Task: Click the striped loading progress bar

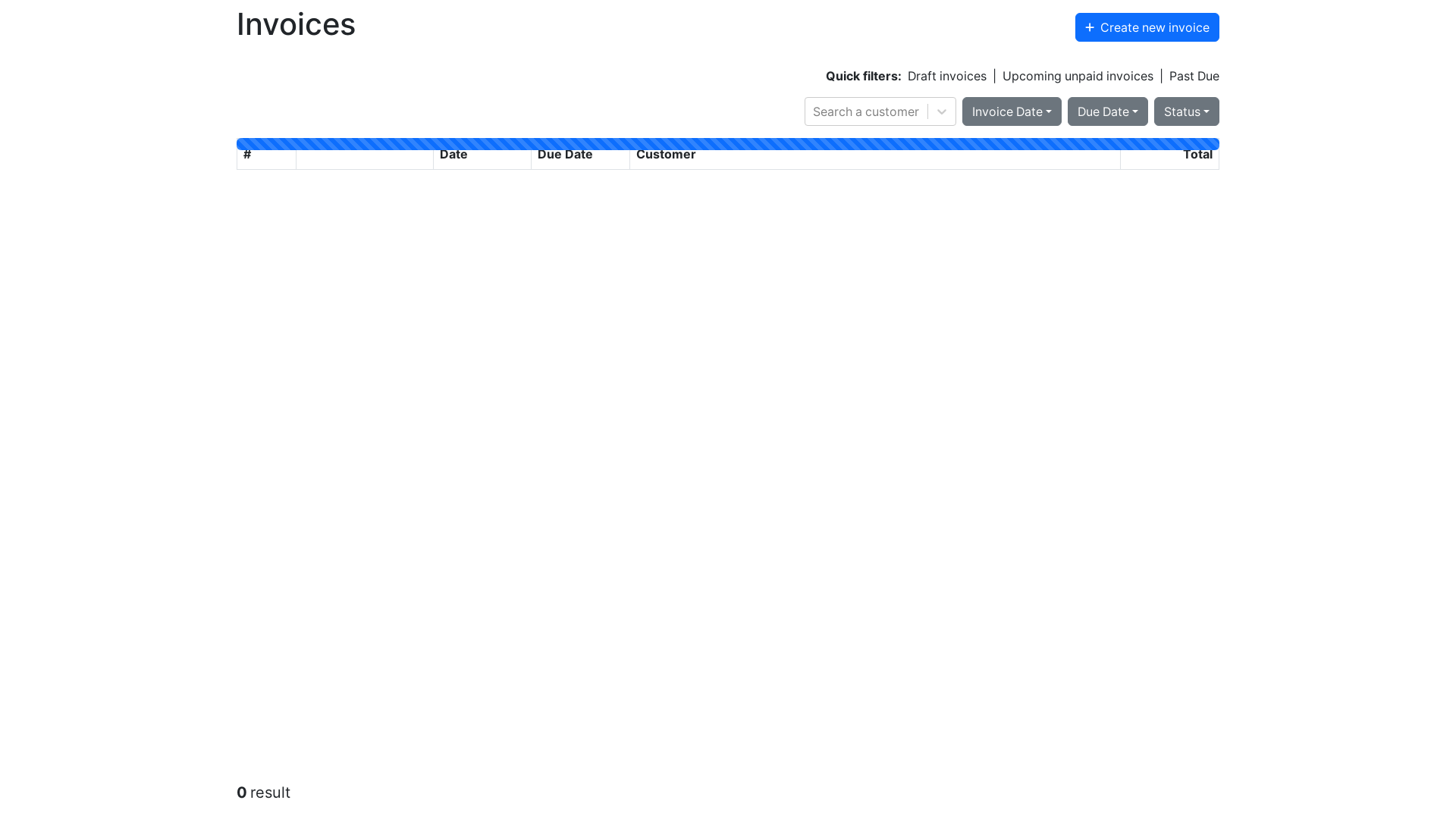Action: 728,144
